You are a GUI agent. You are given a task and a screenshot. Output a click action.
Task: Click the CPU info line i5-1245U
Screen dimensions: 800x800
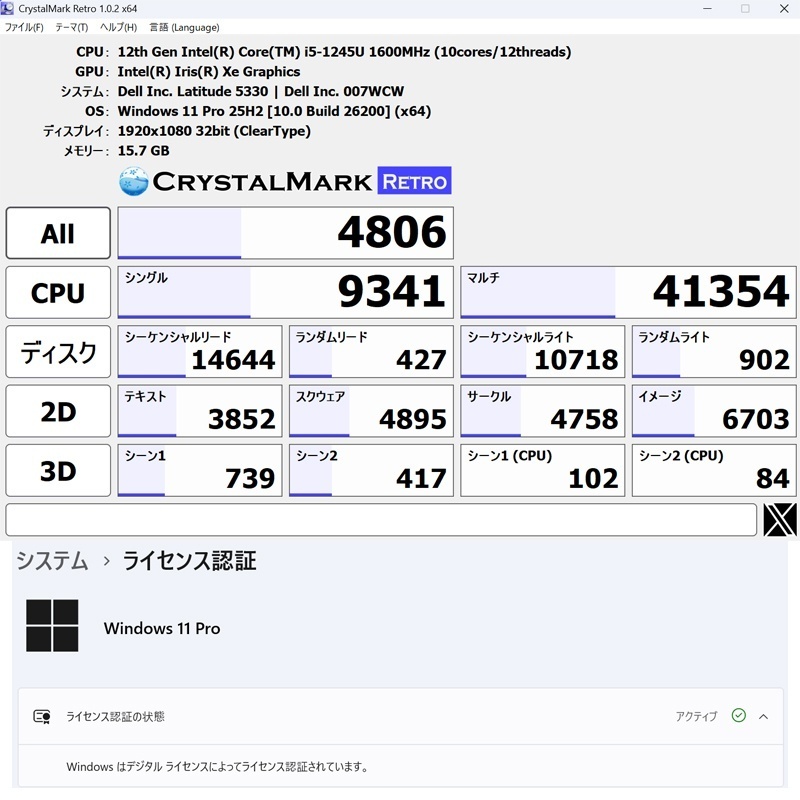[344, 52]
